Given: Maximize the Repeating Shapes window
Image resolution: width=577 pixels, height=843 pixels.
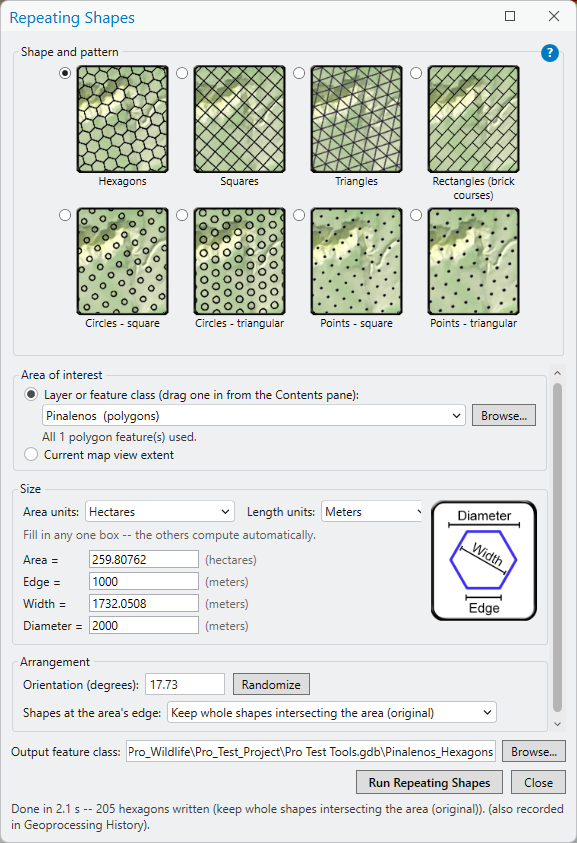Looking at the screenshot, I should pos(510,16).
